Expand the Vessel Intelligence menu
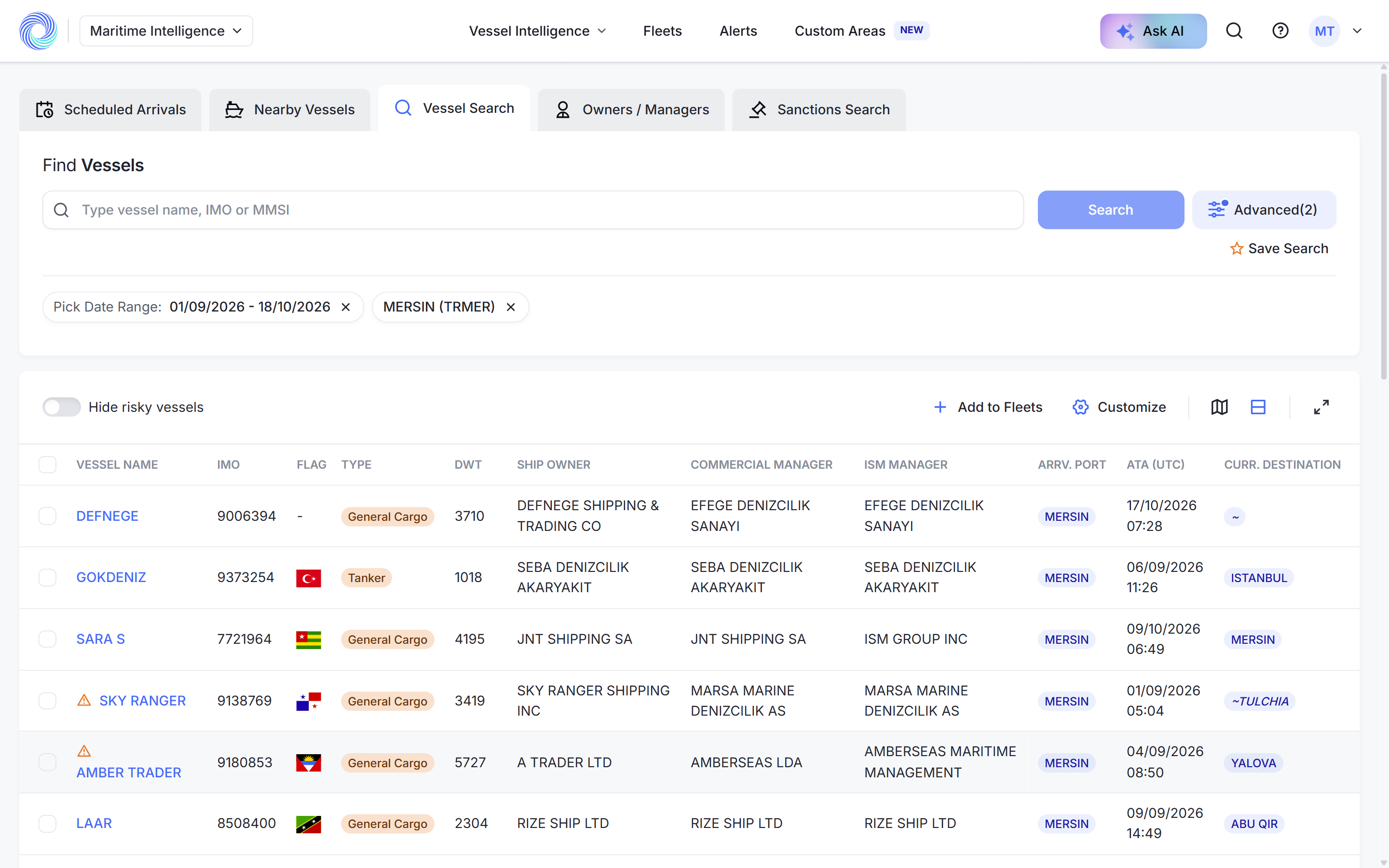The width and height of the screenshot is (1389, 868). (537, 31)
